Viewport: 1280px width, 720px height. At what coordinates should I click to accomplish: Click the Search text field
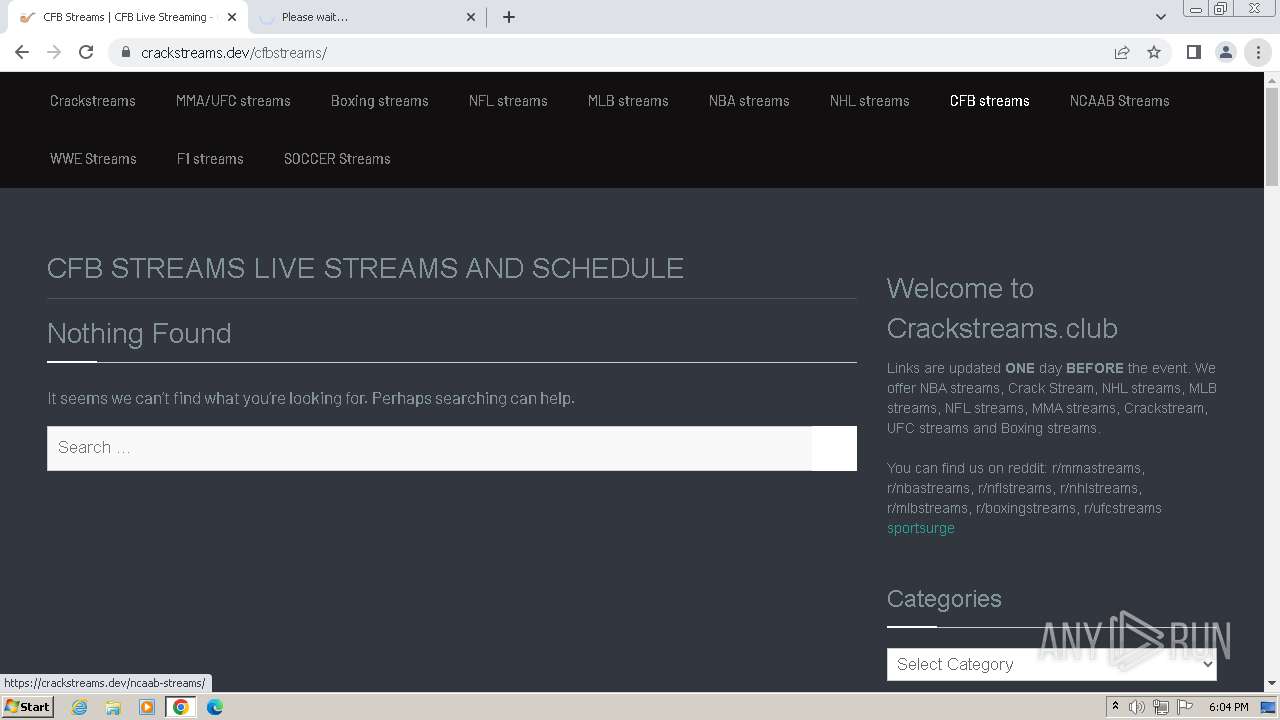coord(430,448)
